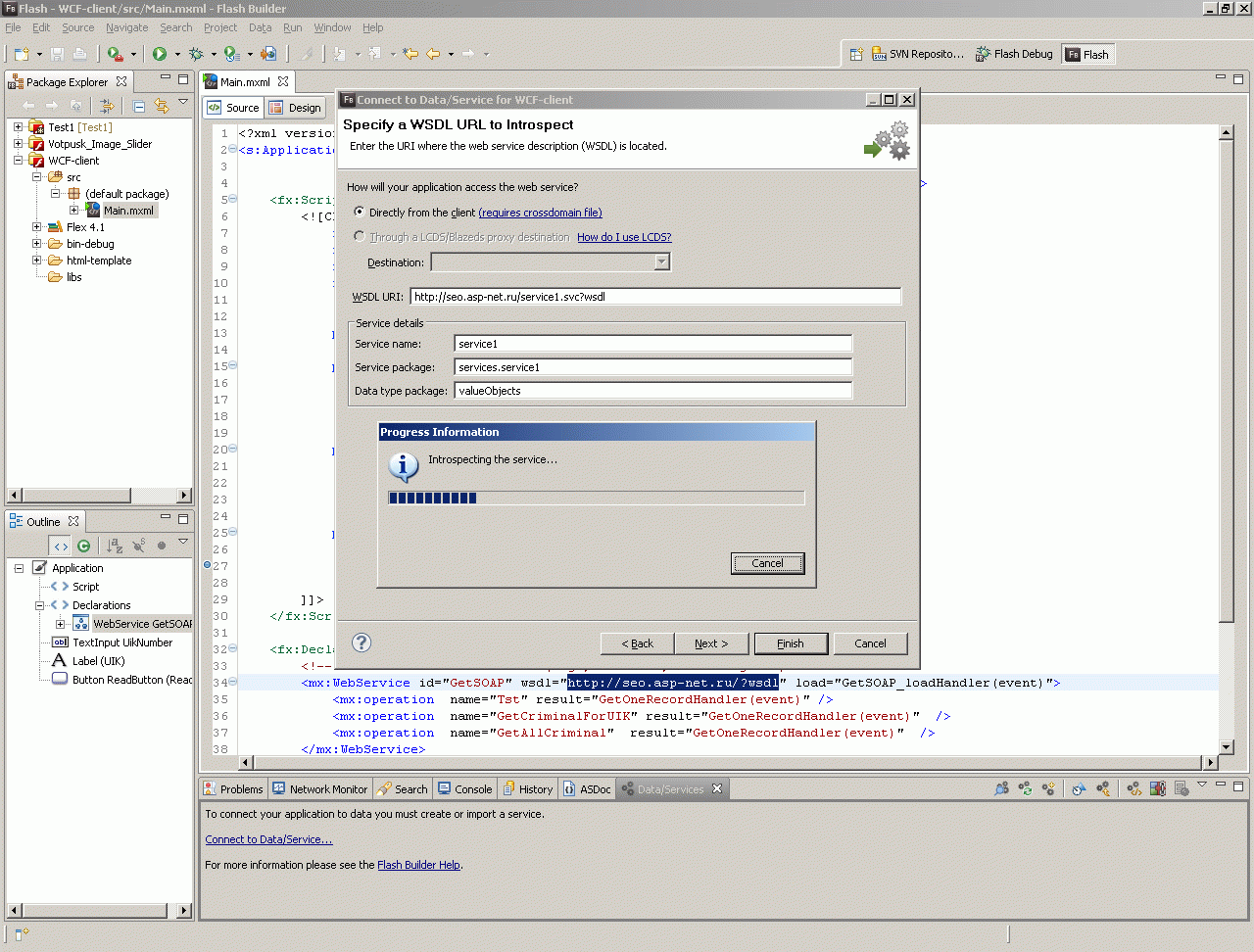Open the SVN Repository perspective

tap(918, 54)
